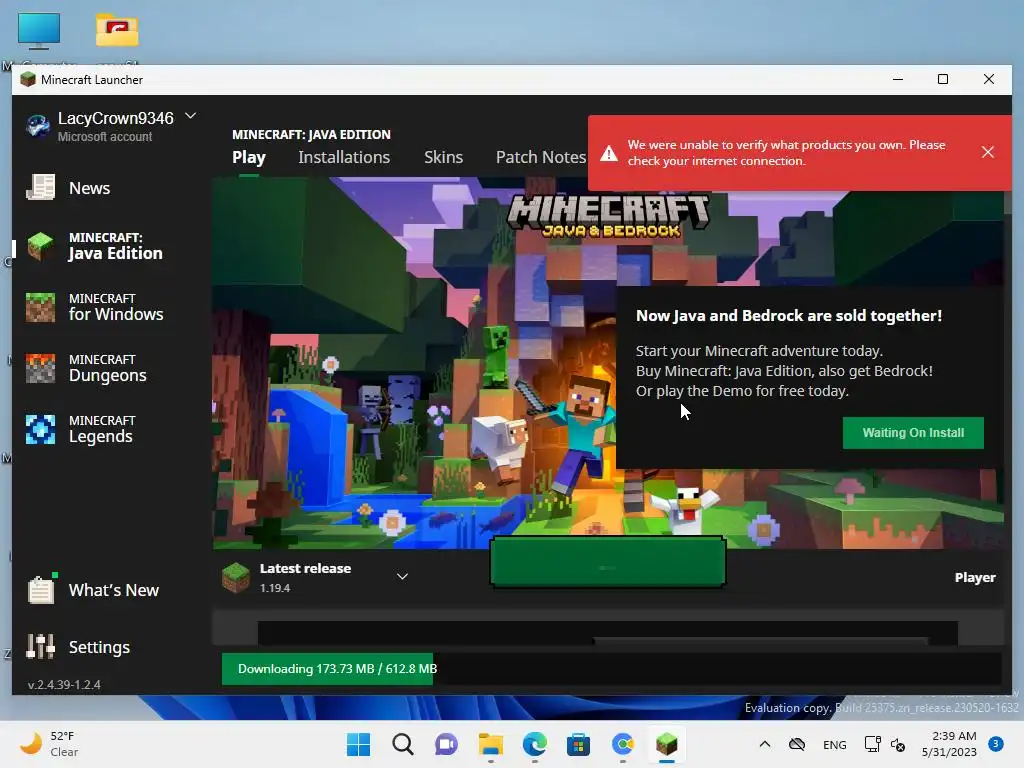Click the Latest release grass block icon
The height and width of the screenshot is (768, 1024).
pos(236,577)
